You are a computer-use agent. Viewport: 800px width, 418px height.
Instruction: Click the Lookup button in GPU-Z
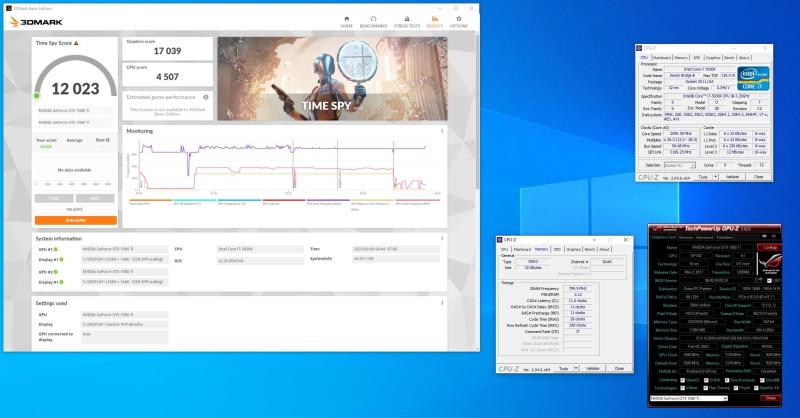click(x=769, y=247)
